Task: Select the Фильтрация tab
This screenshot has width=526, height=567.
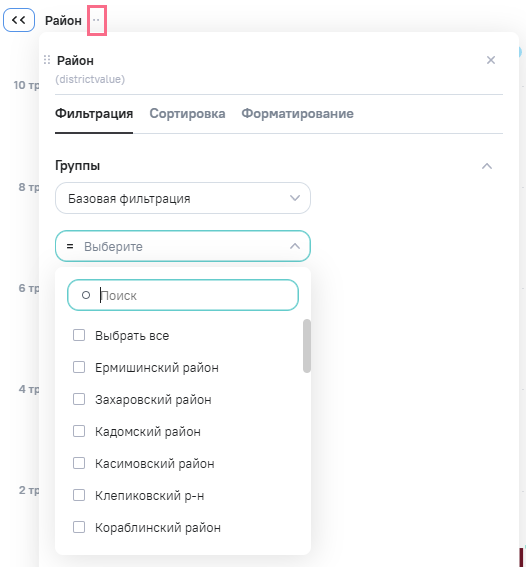Action: point(94,114)
